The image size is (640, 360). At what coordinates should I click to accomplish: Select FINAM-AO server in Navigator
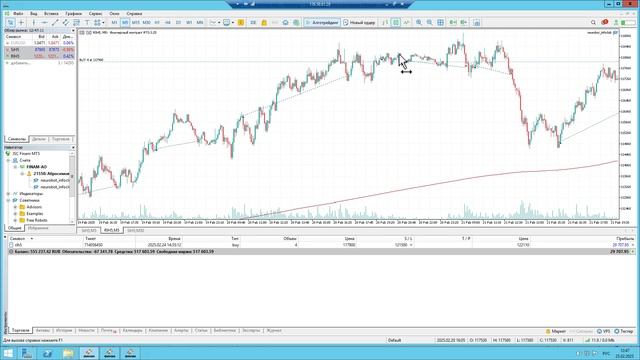pyautogui.click(x=36, y=167)
